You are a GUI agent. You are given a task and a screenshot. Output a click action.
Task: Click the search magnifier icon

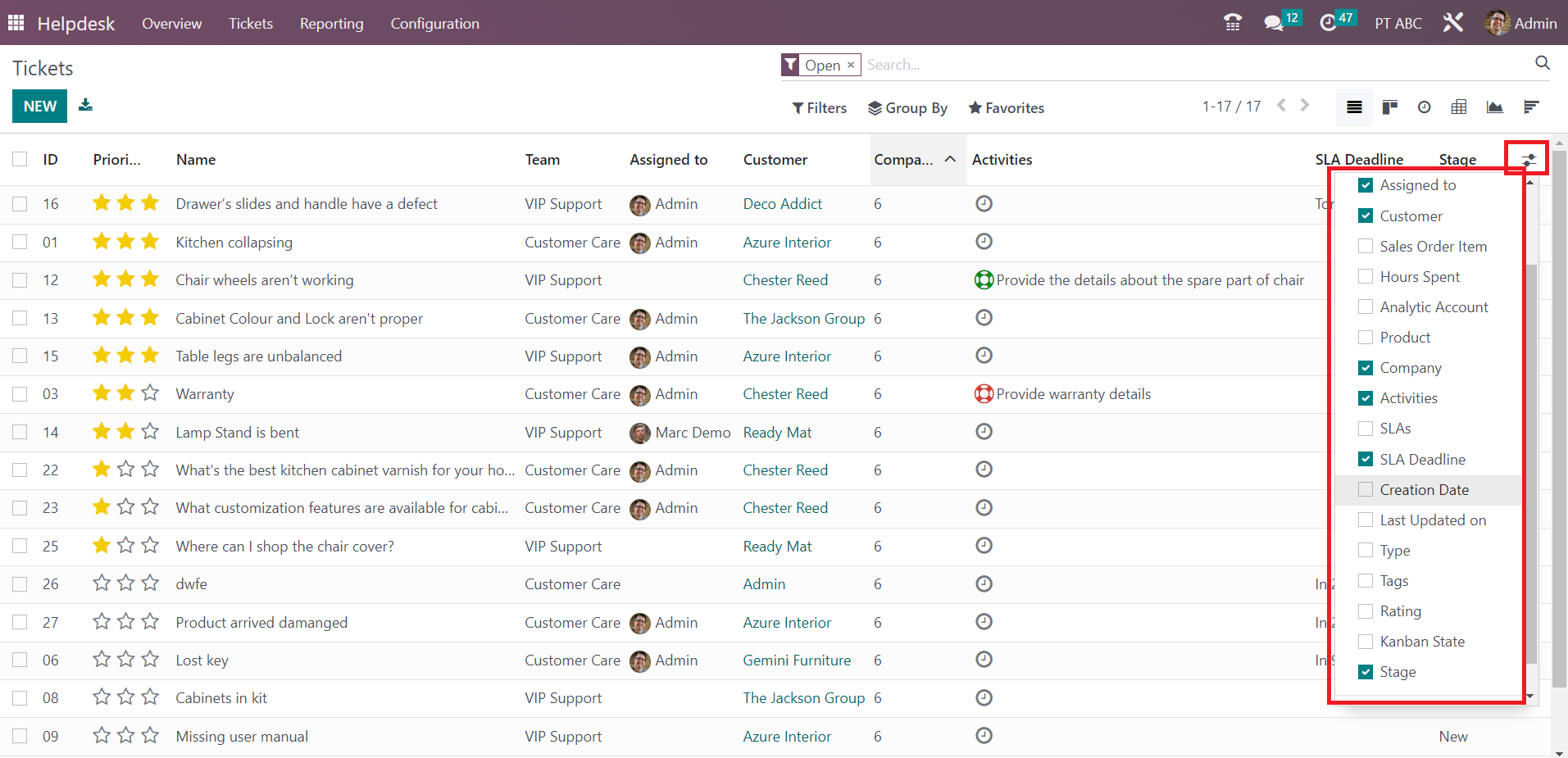click(1542, 63)
